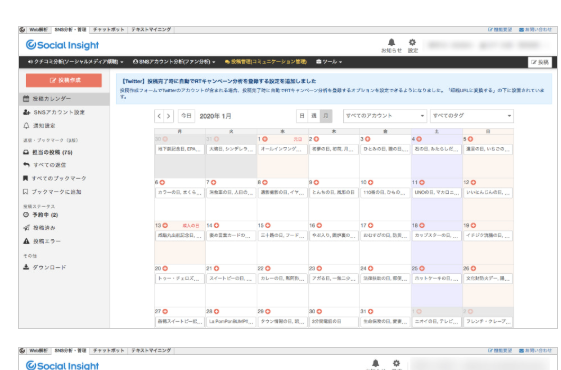
Task: Expand クチコミ分析 navigation menu
Action: pos(75,62)
